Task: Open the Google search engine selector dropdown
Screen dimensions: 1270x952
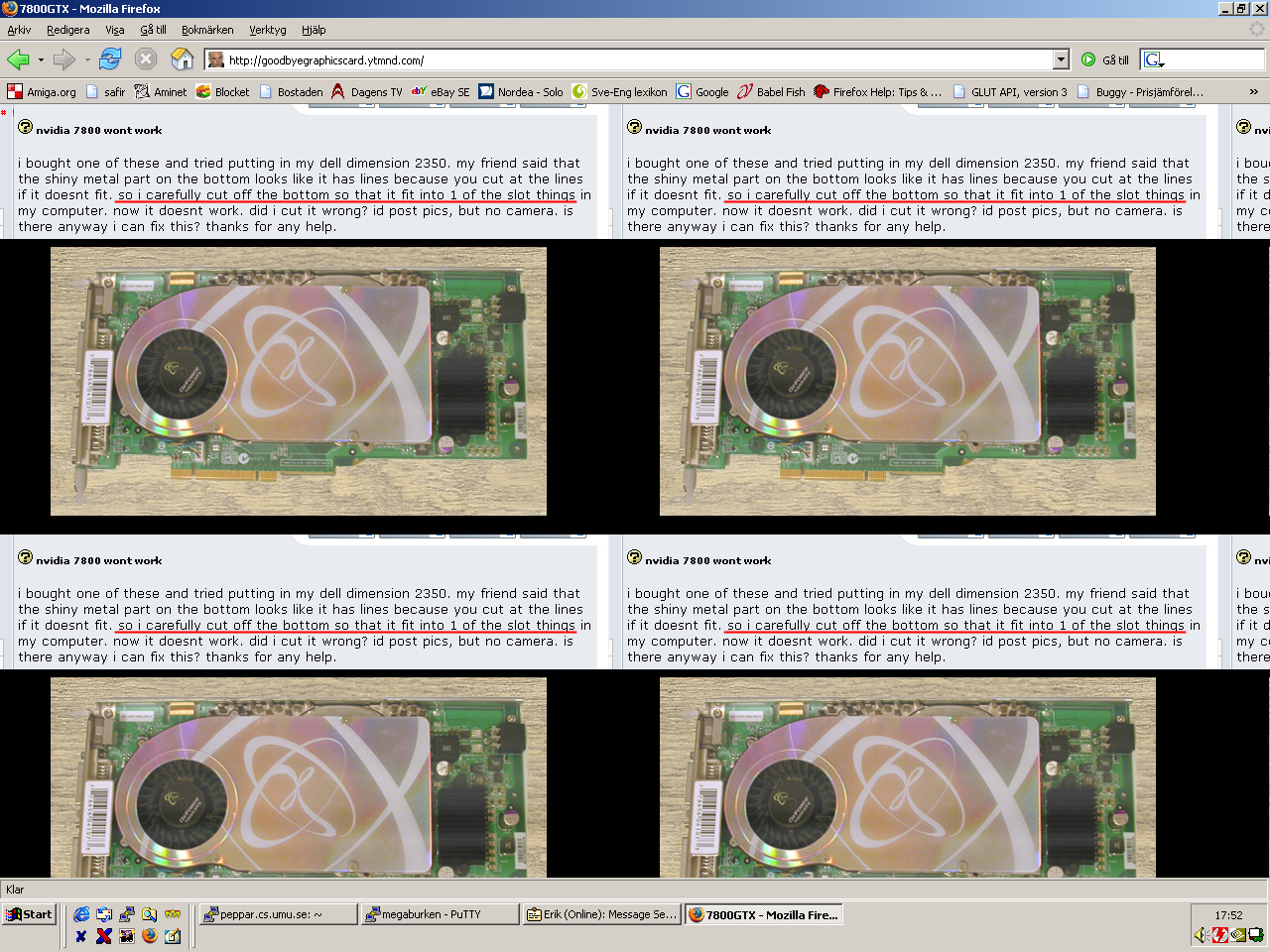Action: point(1154,59)
